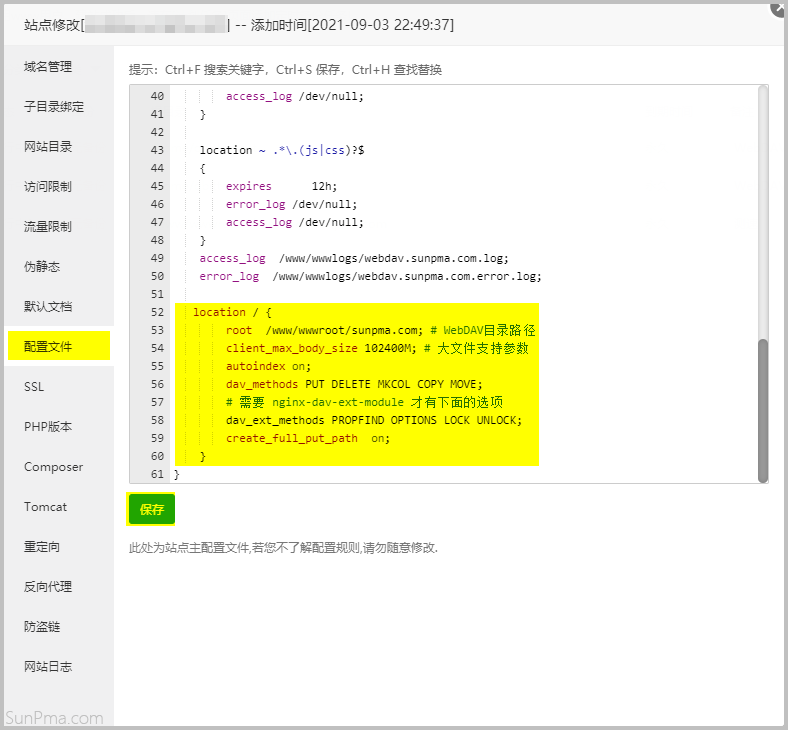The image size is (788, 730).
Task: Click line number 60 in gutter
Action: pyautogui.click(x=157, y=456)
